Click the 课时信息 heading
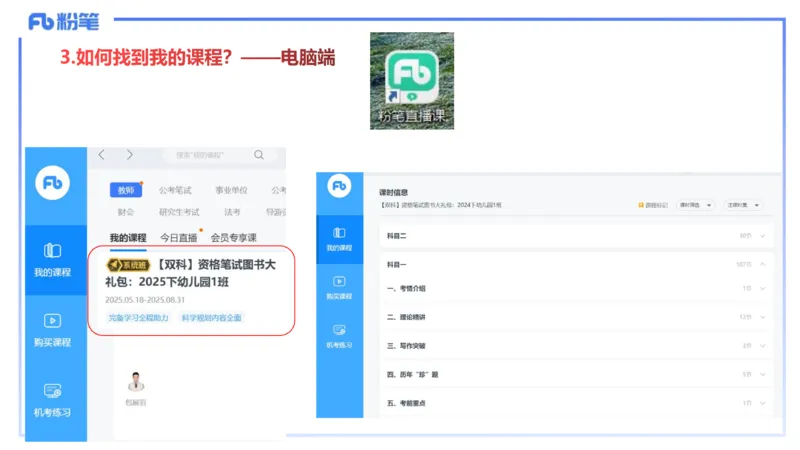The height and width of the screenshot is (450, 800). tap(393, 192)
